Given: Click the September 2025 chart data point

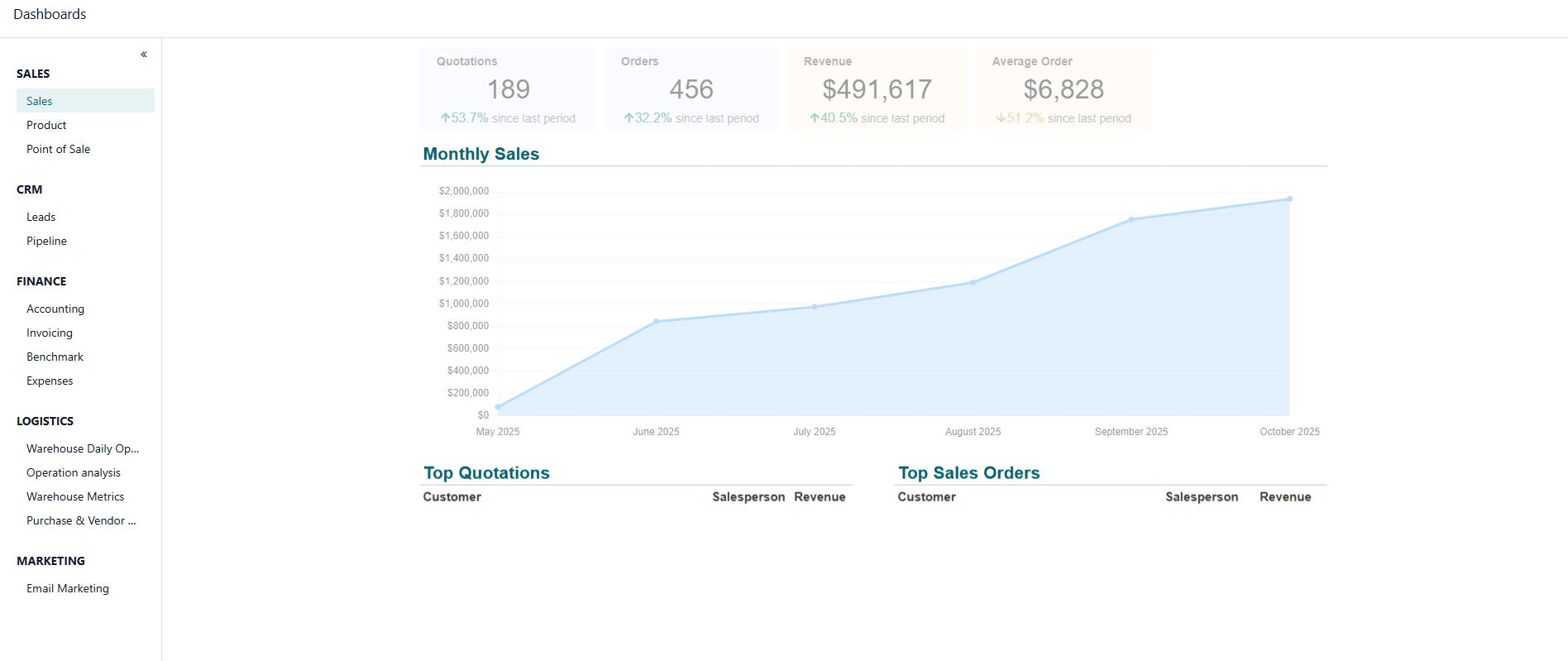Looking at the screenshot, I should click(x=1131, y=219).
